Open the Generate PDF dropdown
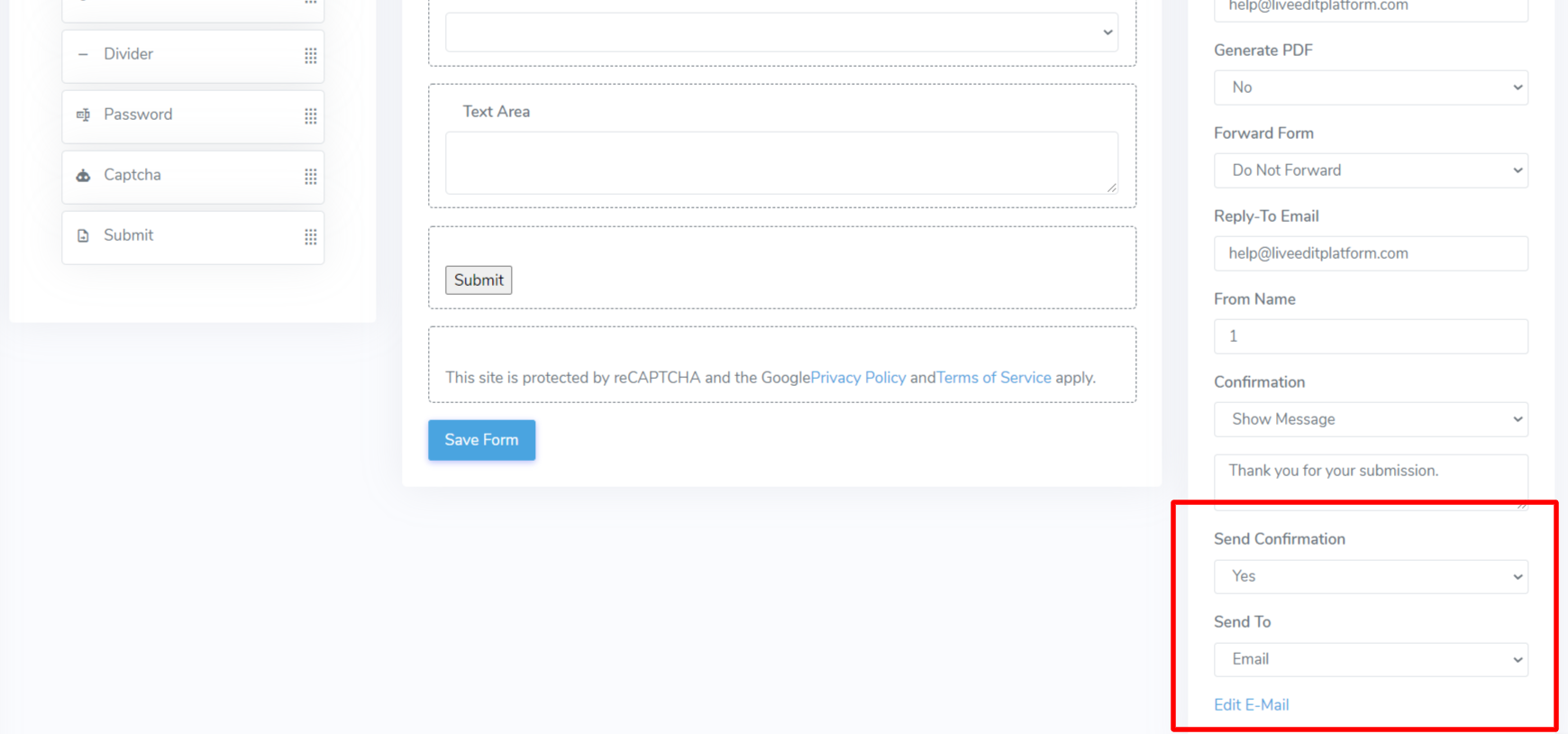This screenshot has height=734, width=1568. (1370, 87)
